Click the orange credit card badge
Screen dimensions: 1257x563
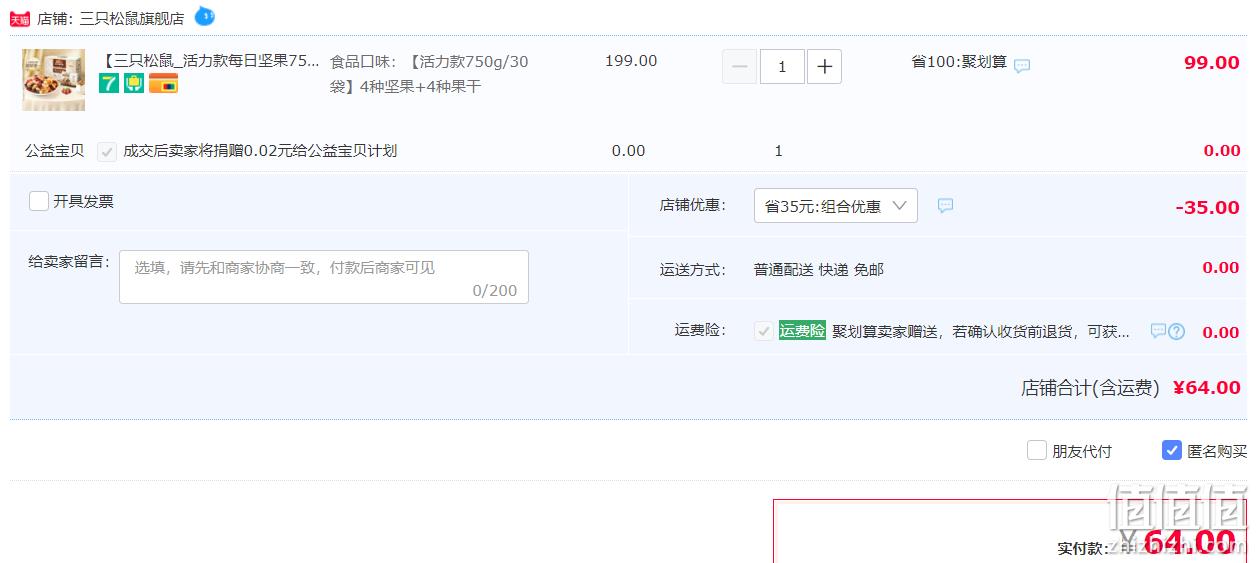coord(163,84)
